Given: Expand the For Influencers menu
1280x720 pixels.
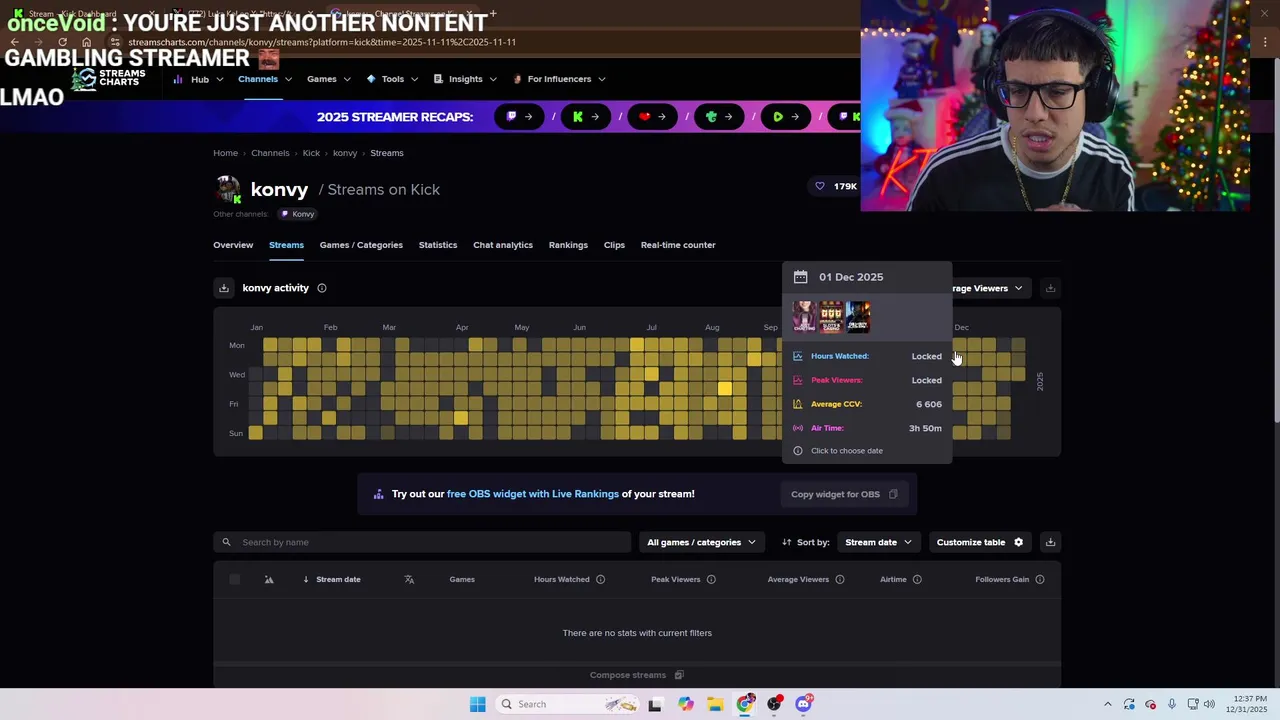Looking at the screenshot, I should point(558,79).
